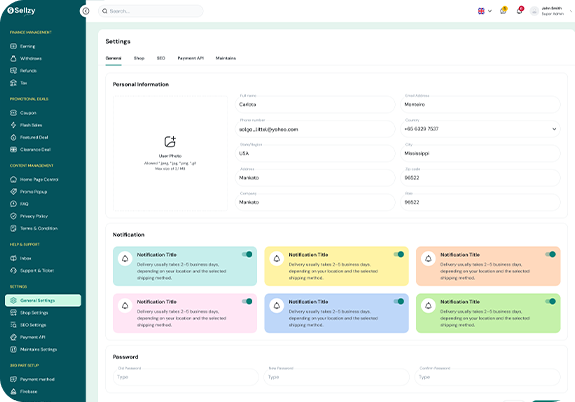Open the FAQ sidebar item

tap(19, 204)
